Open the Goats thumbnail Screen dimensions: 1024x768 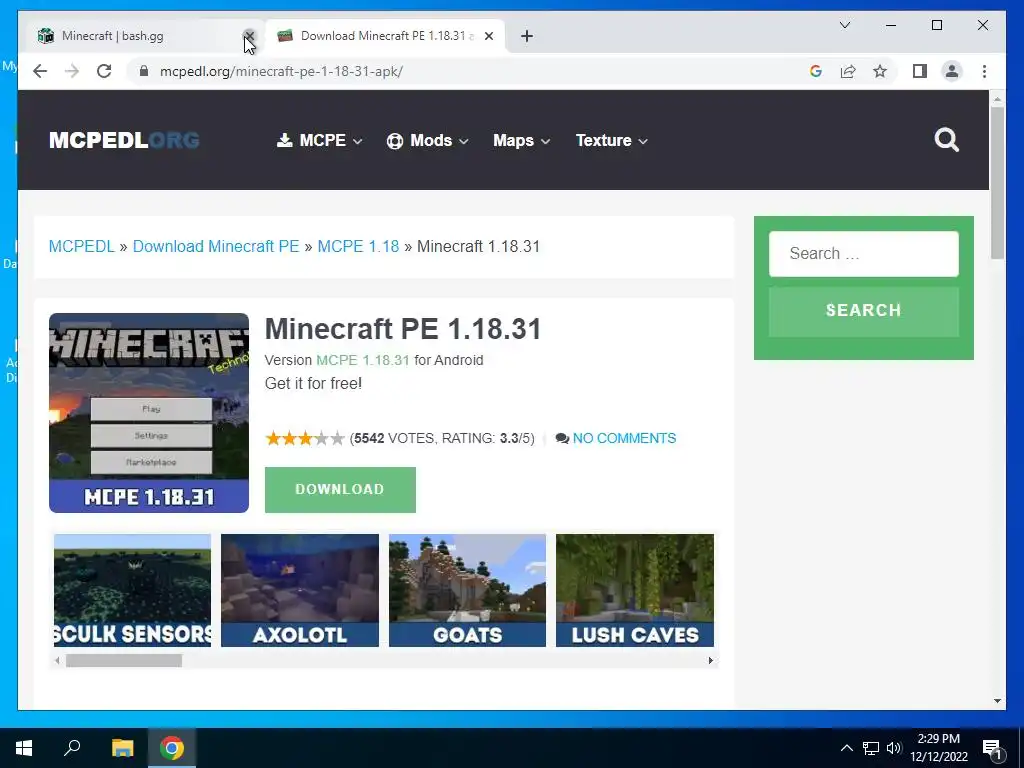pyautogui.click(x=467, y=590)
